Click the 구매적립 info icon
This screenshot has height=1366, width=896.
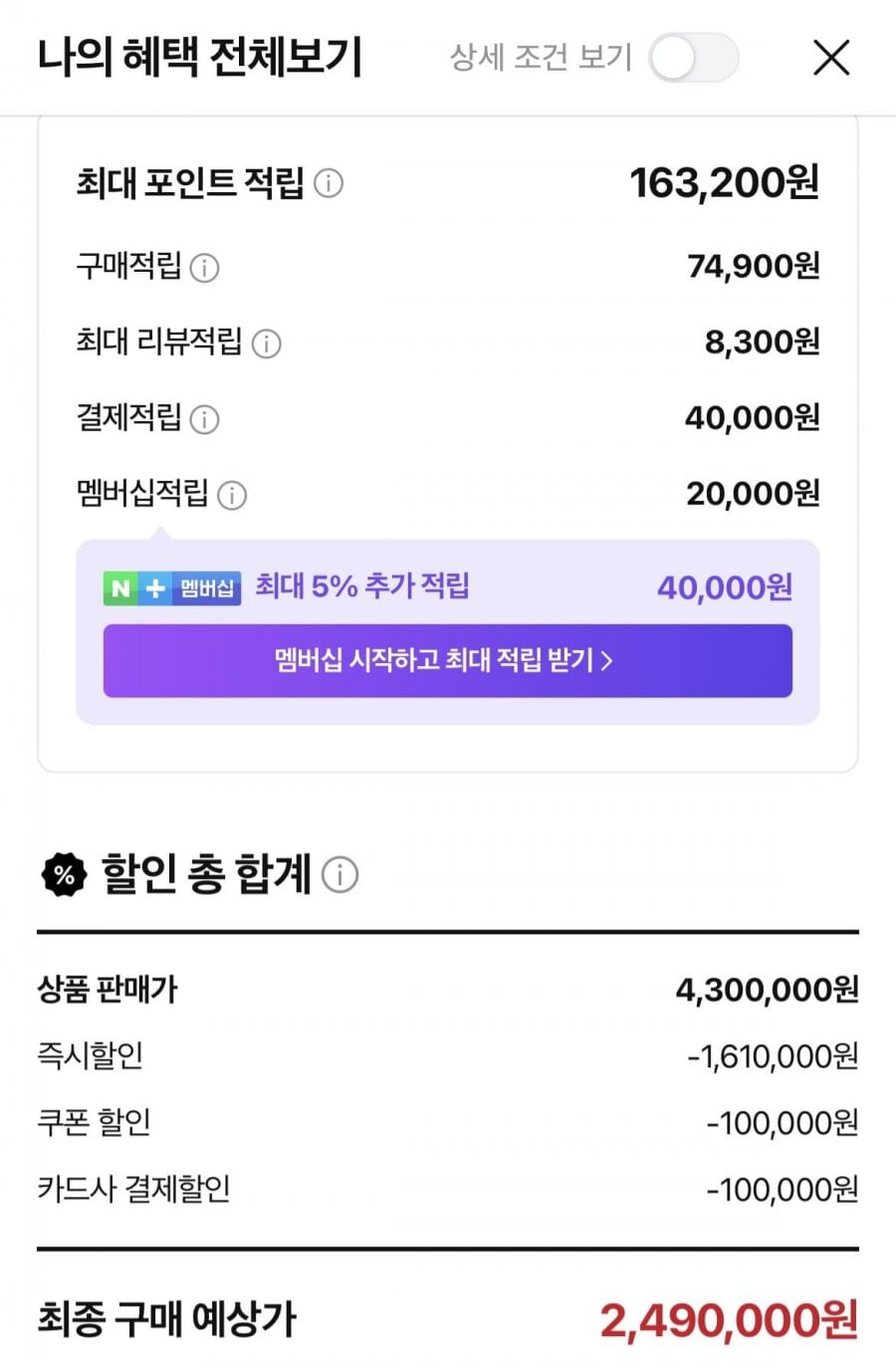coord(204,268)
